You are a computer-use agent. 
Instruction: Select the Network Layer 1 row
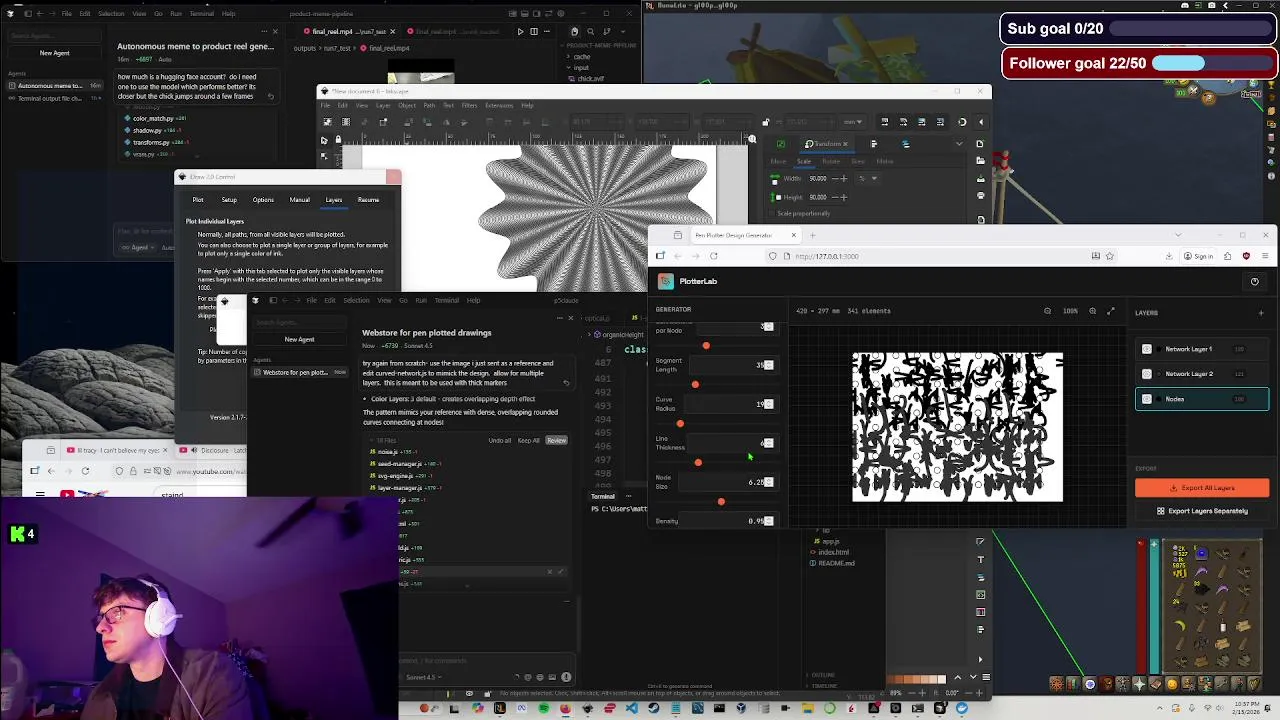1202,349
